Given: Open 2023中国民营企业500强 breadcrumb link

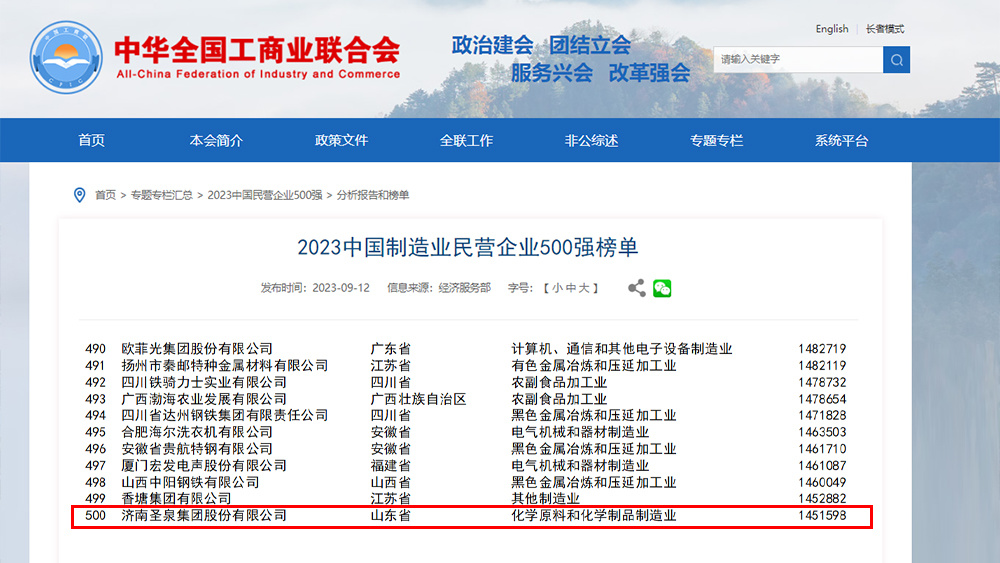Looking at the screenshot, I should pyautogui.click(x=264, y=195).
